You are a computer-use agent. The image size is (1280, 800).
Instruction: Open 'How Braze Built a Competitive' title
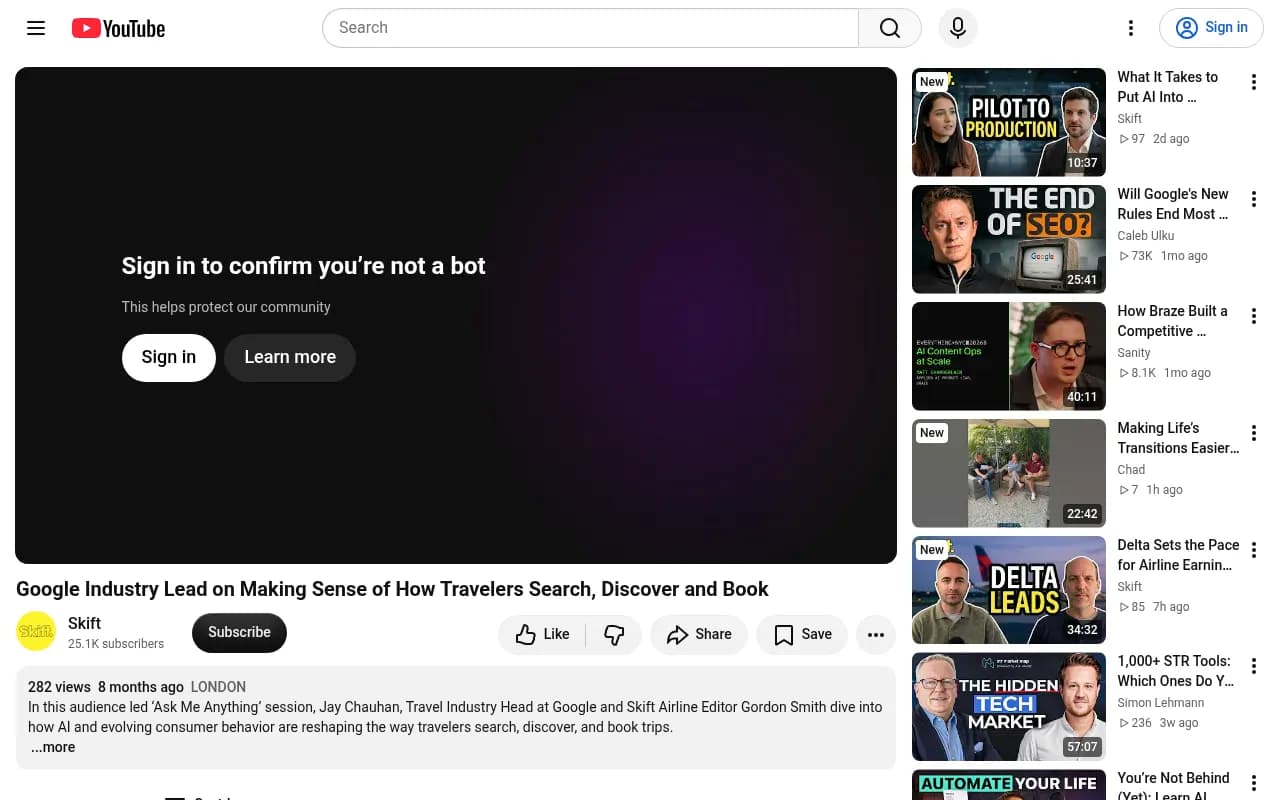[1172, 321]
